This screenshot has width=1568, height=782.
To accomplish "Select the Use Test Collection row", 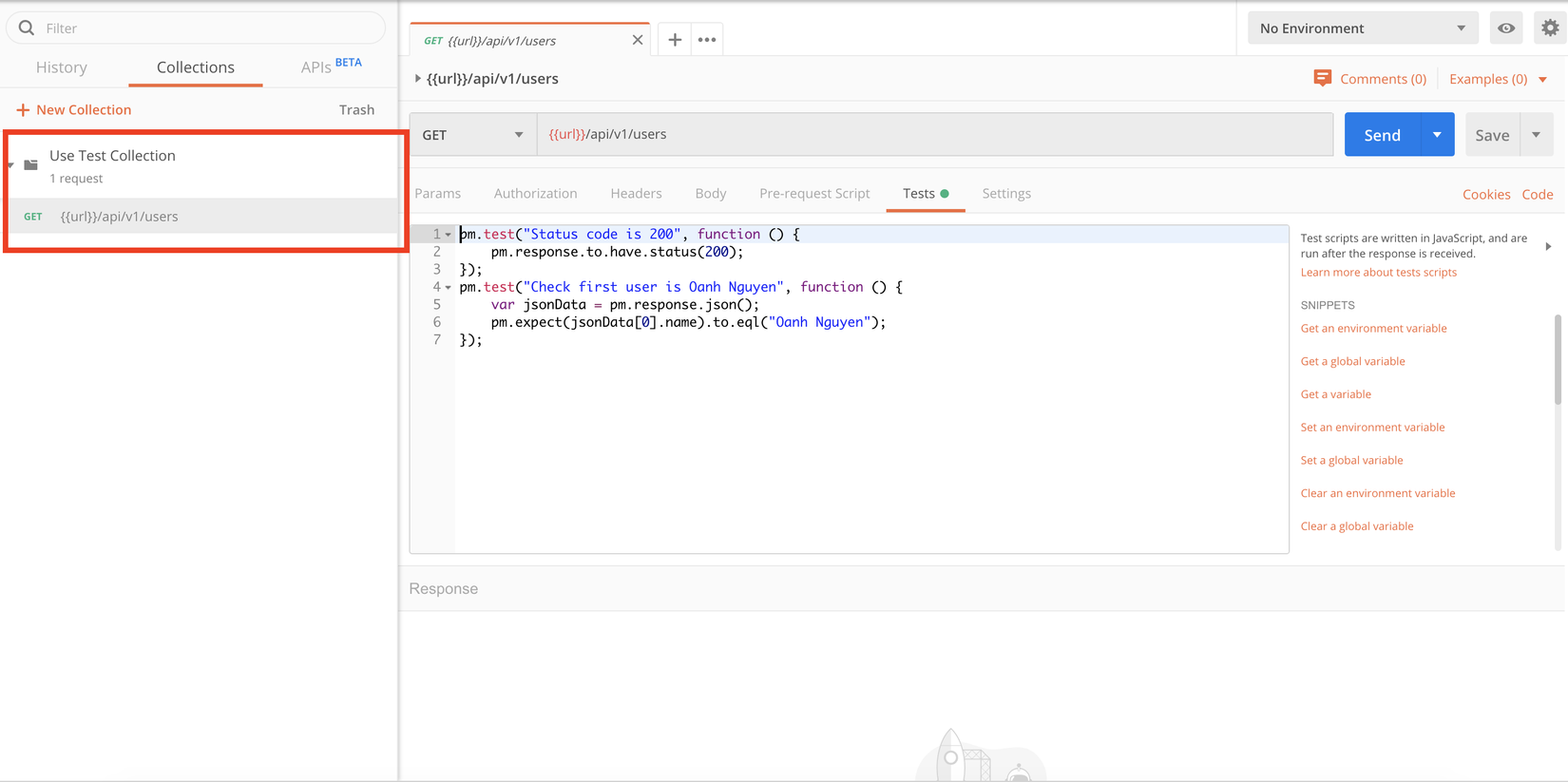I will click(201, 165).
